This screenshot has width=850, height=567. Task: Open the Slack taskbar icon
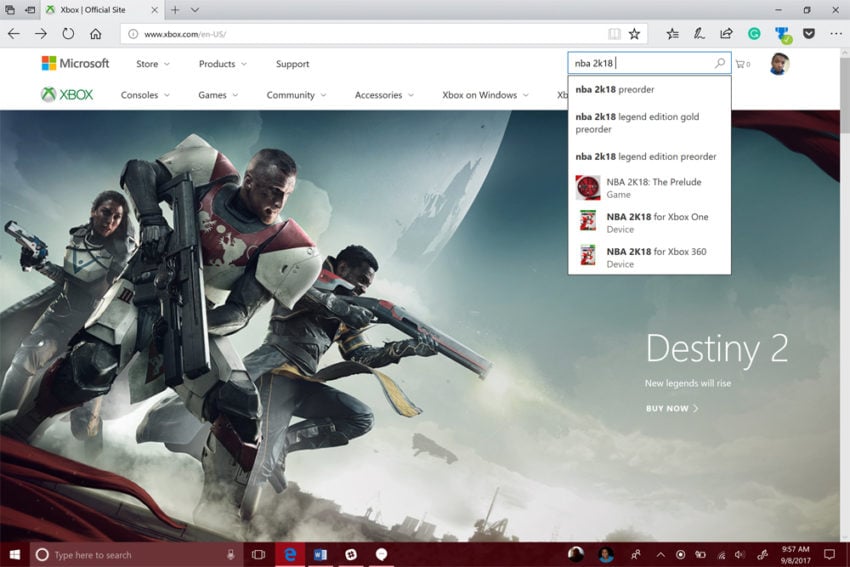(x=351, y=555)
